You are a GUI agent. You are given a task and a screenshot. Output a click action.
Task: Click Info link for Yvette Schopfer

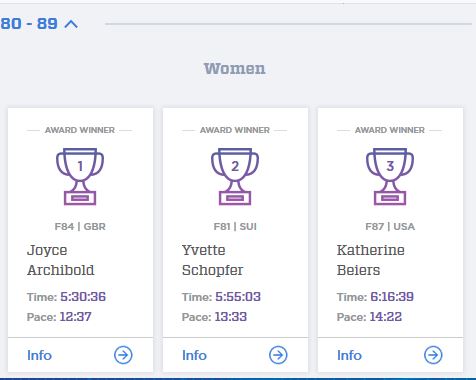point(194,355)
